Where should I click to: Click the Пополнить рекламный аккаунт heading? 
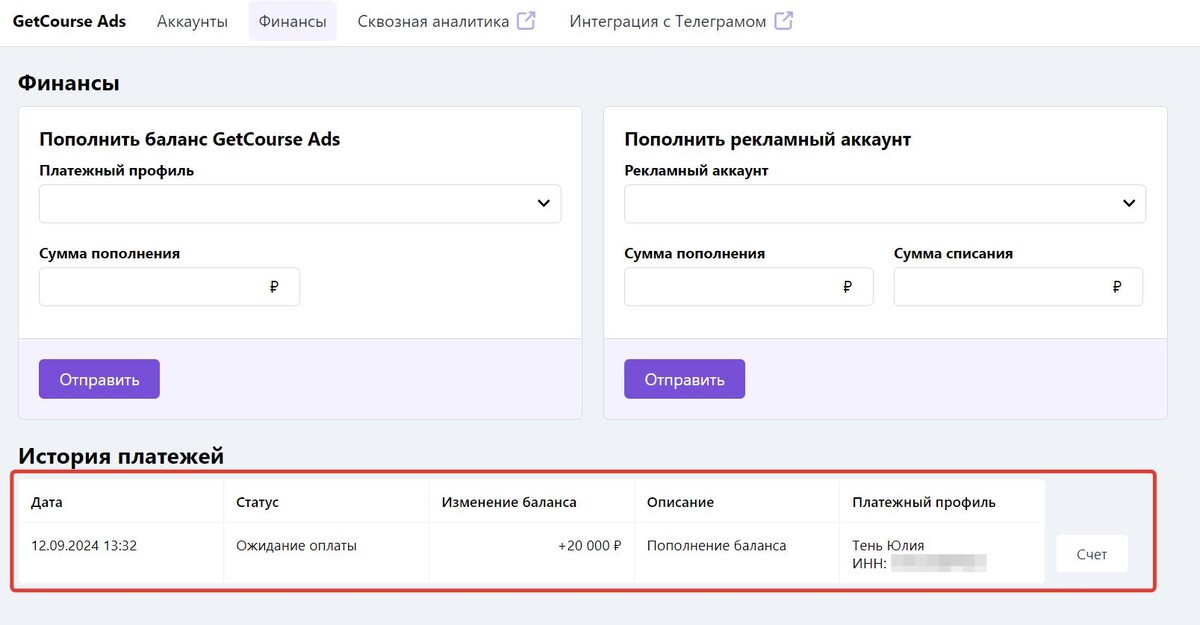coord(768,139)
